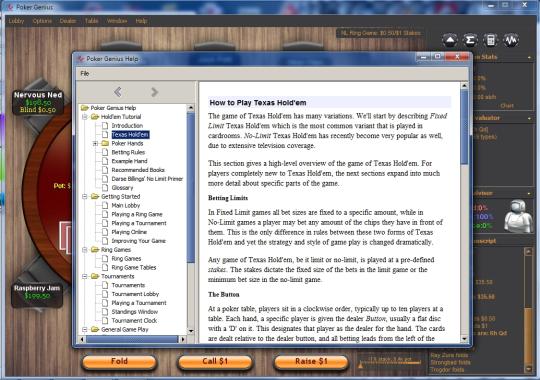This screenshot has height=380, width=540.
Task: Collapse the Ring Games tree node
Action: coord(85,249)
